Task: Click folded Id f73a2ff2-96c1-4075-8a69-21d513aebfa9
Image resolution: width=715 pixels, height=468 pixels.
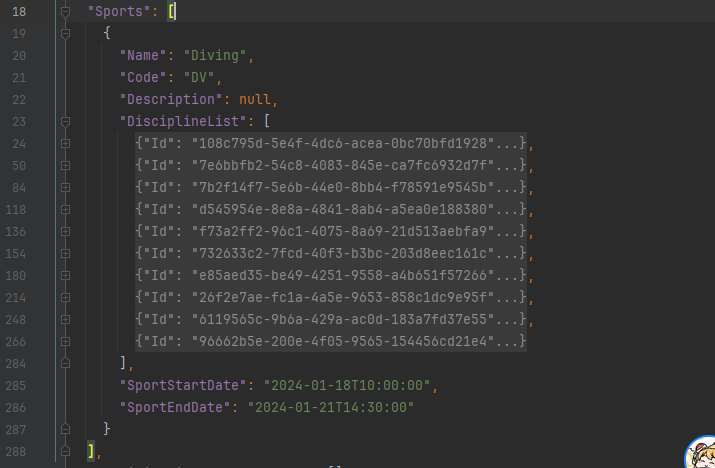Action: [x=331, y=231]
